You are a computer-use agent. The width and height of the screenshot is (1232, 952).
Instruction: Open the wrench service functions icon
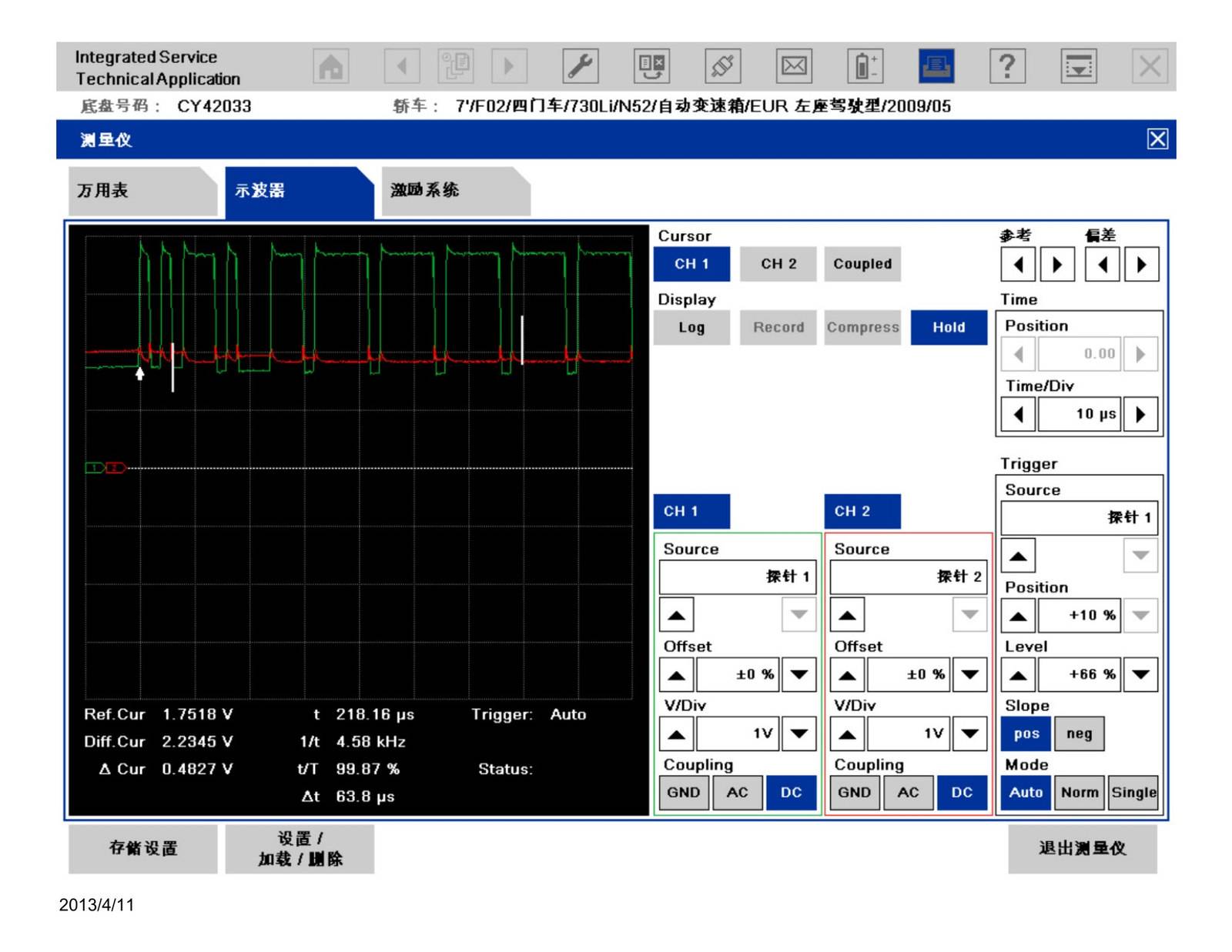[x=581, y=66]
